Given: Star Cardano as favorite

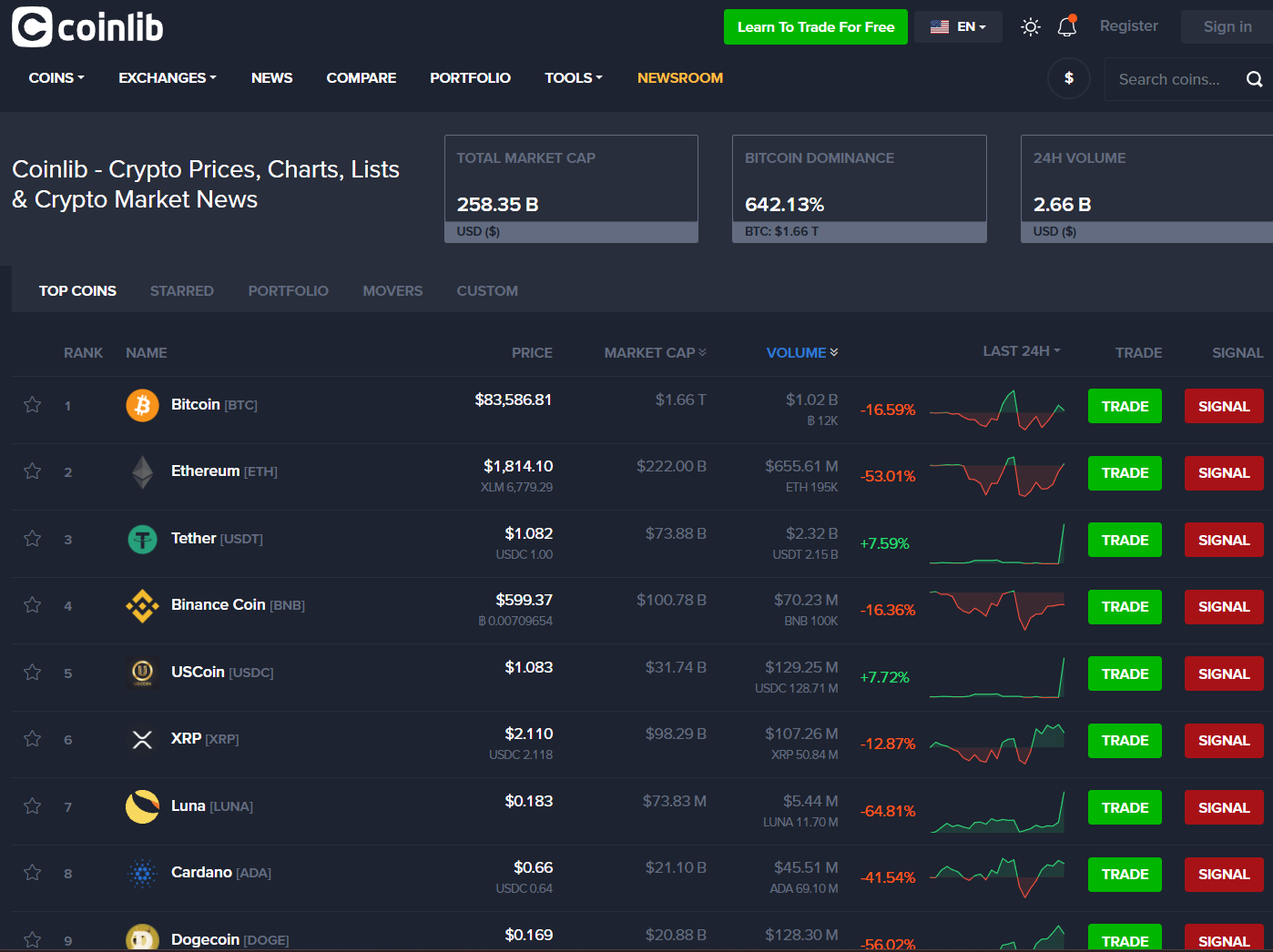Looking at the screenshot, I should 32,873.
